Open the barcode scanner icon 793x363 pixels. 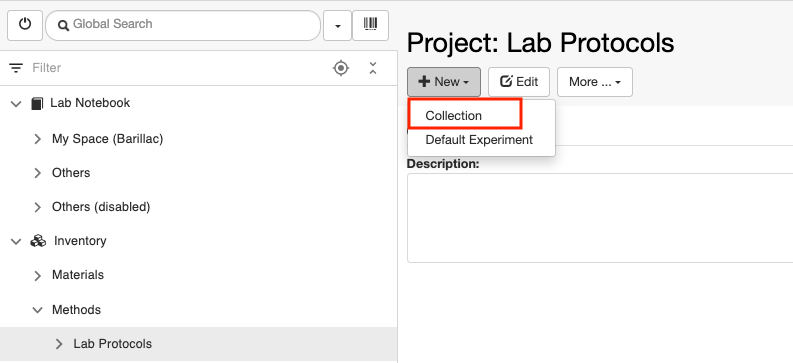click(x=370, y=25)
